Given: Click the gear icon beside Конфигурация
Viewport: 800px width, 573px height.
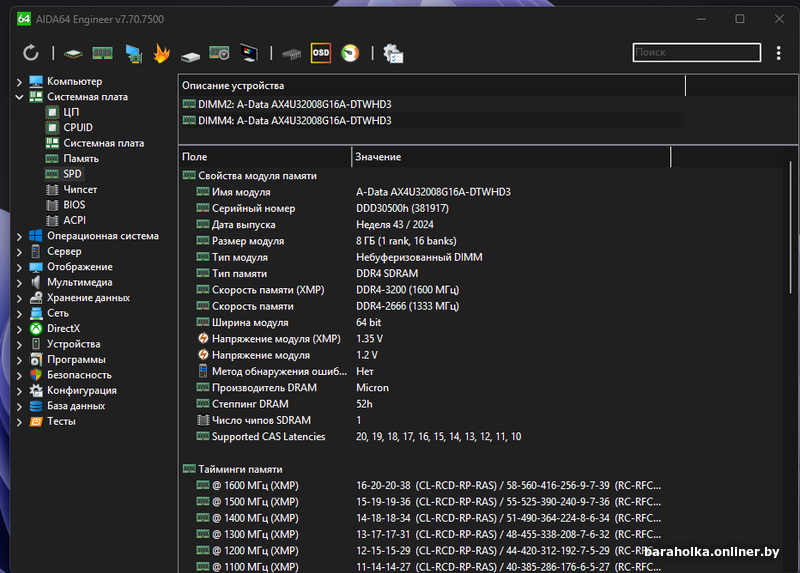Looking at the screenshot, I should pyautogui.click(x=36, y=390).
